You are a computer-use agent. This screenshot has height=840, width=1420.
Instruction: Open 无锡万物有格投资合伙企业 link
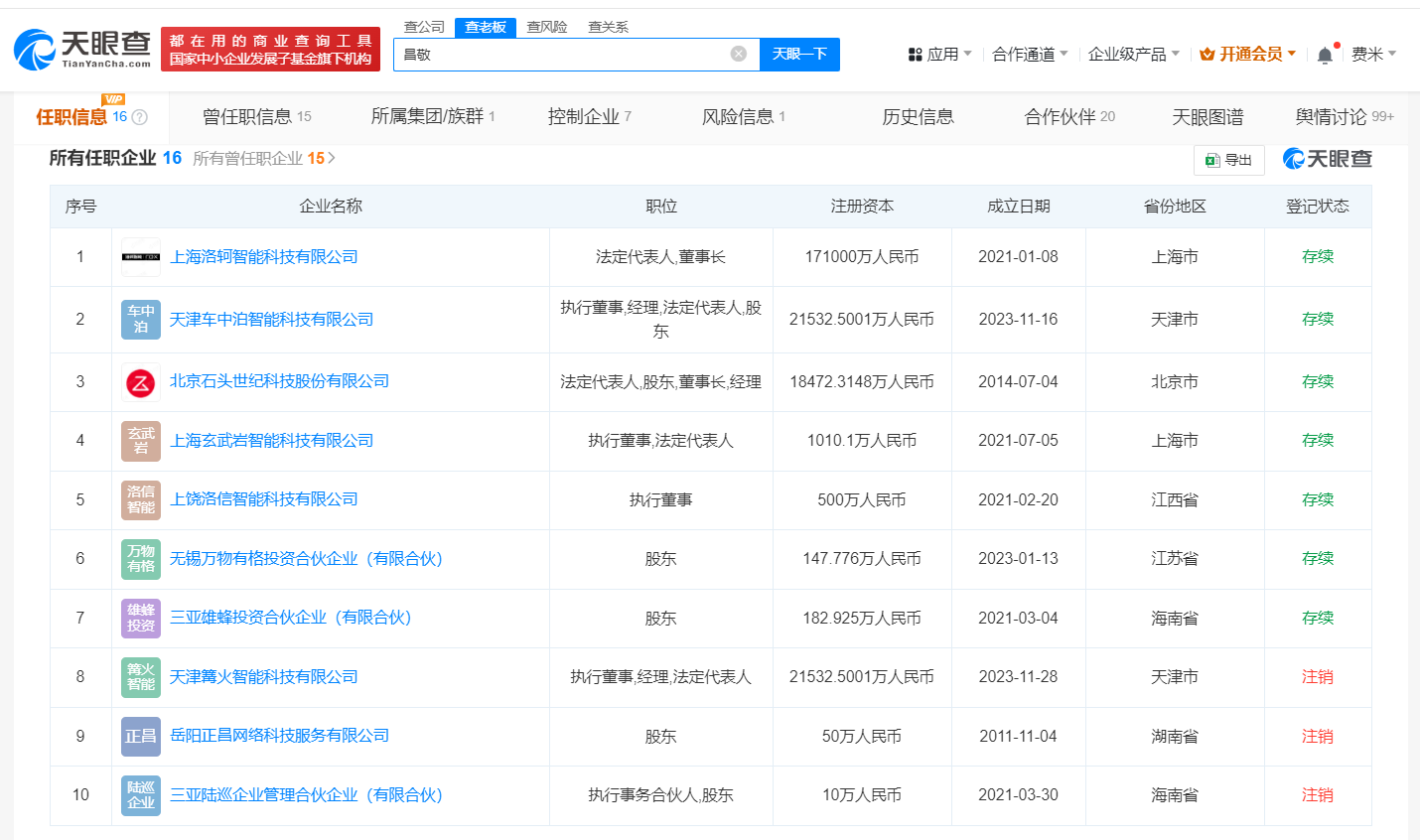pyautogui.click(x=306, y=559)
